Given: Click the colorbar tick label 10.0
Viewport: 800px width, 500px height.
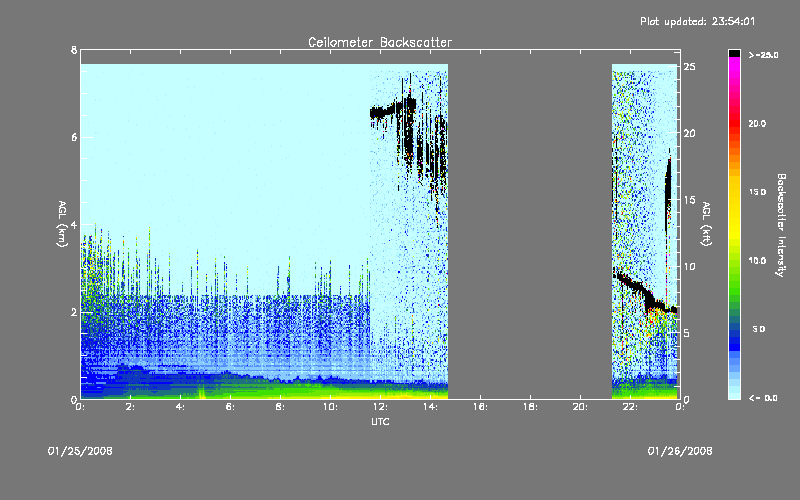Looking at the screenshot, I should click(758, 260).
